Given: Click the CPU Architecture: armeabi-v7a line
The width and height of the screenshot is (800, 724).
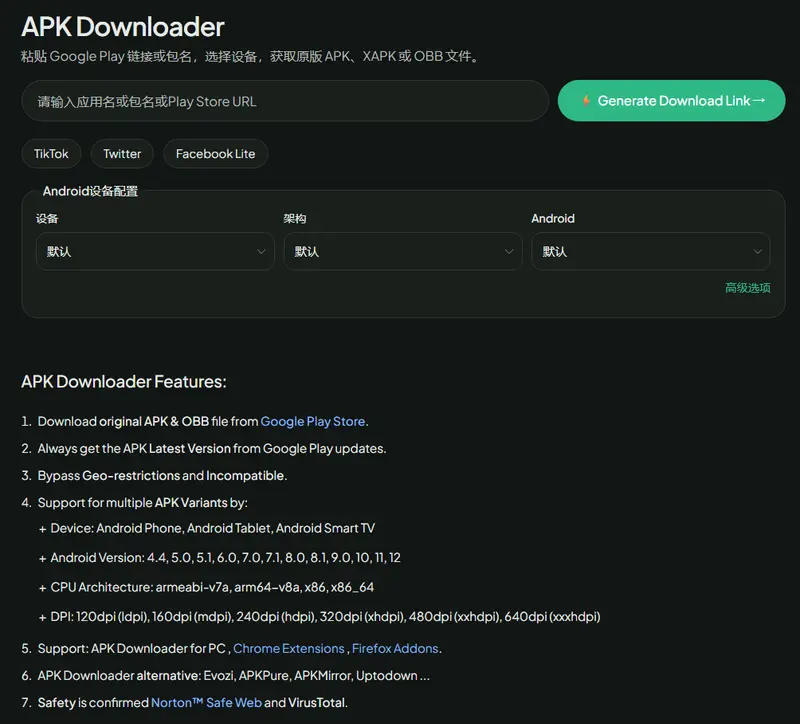Looking at the screenshot, I should (x=206, y=587).
